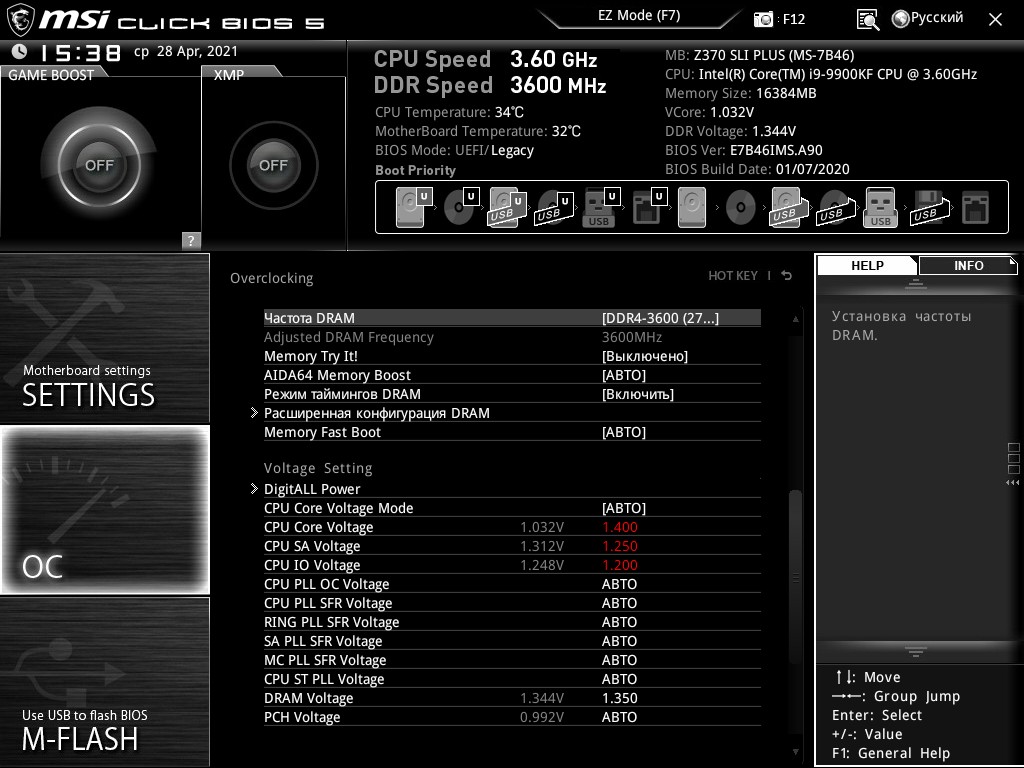Select legacy USB hard disk boot icon
This screenshot has width=1024, height=768.
(x=789, y=207)
